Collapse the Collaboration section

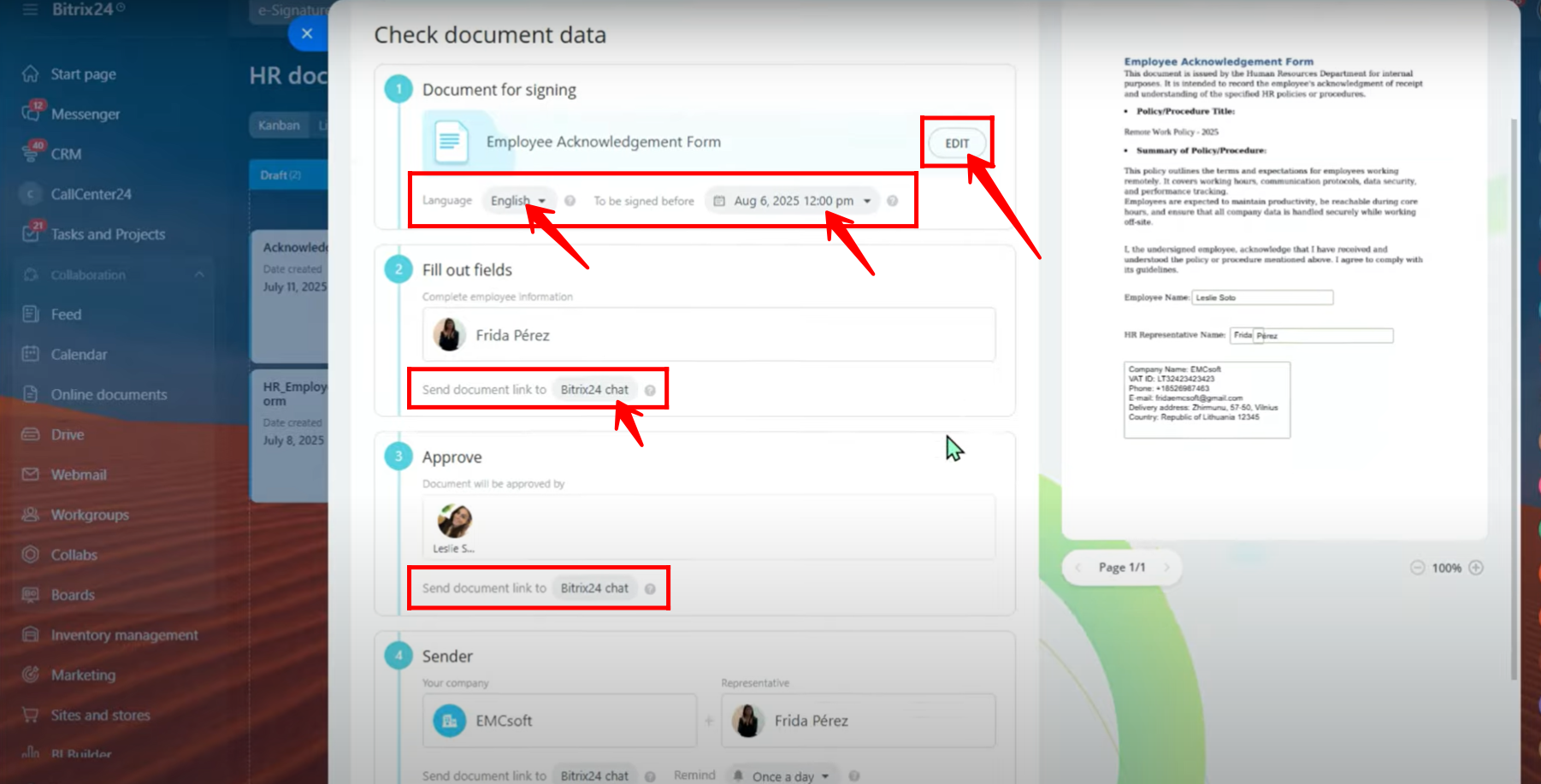(199, 274)
